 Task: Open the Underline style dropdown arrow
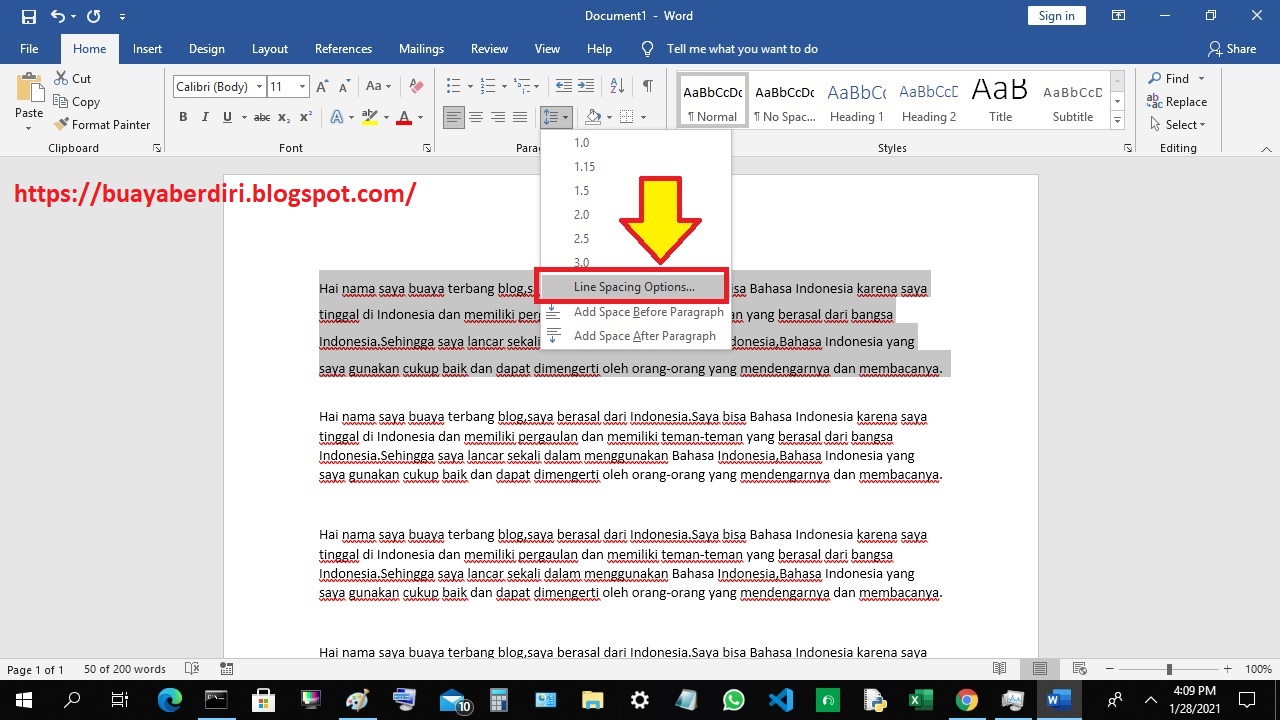[244, 117]
